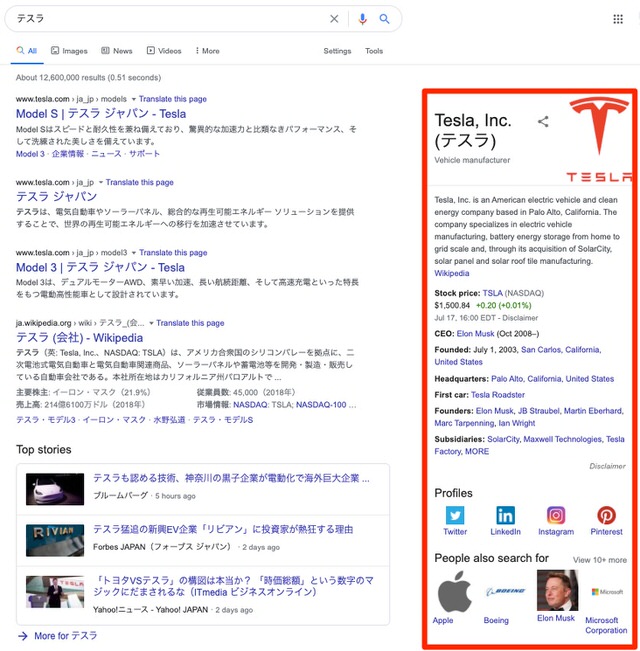Open the TSLA stock ticker link
This screenshot has height=651, width=640.
[492, 293]
